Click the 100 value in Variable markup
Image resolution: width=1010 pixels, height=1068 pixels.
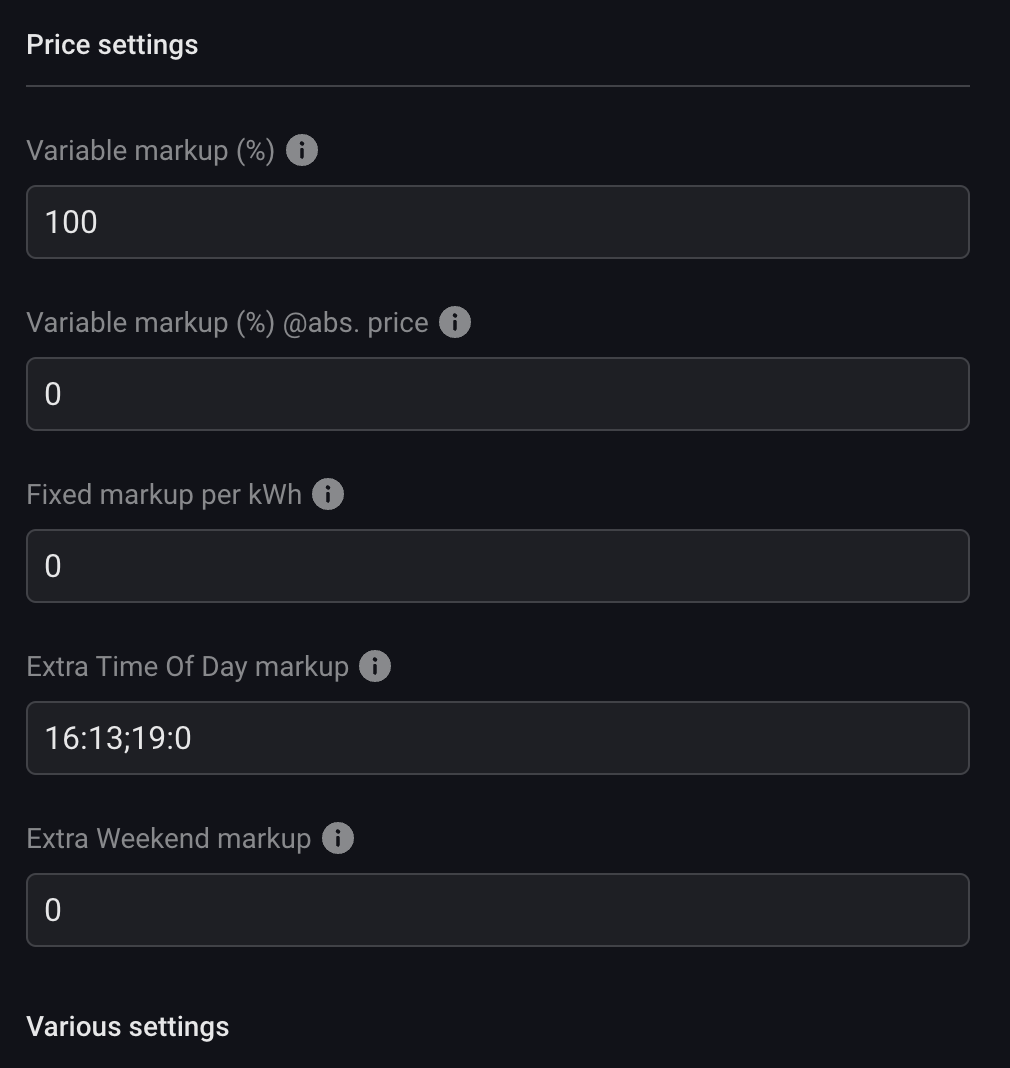coord(71,222)
